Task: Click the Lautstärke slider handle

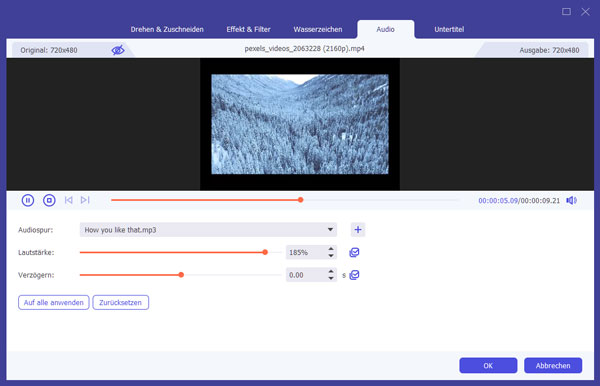Action: click(x=265, y=252)
